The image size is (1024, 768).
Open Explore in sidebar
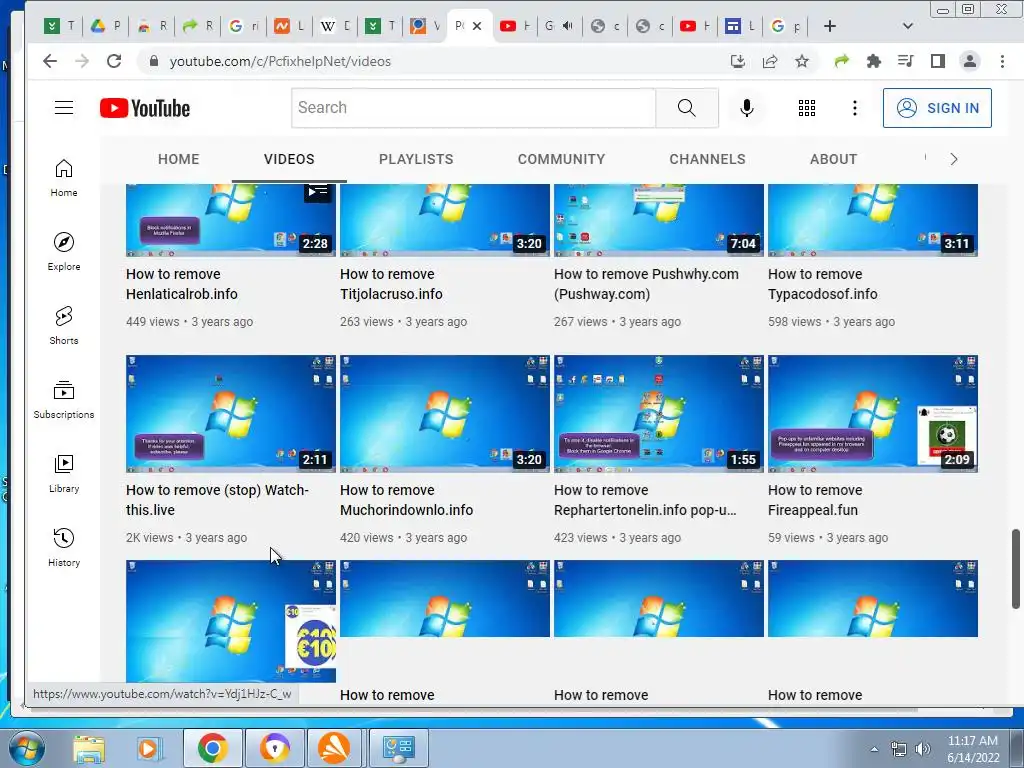[63, 251]
